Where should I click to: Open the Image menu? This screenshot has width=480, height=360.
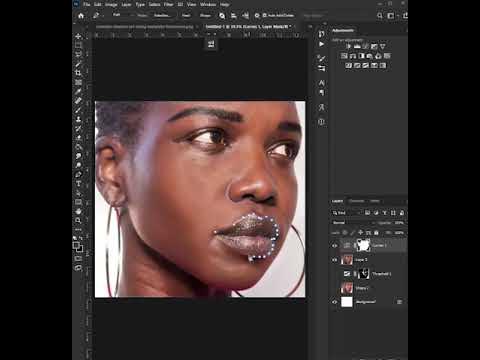click(111, 4)
